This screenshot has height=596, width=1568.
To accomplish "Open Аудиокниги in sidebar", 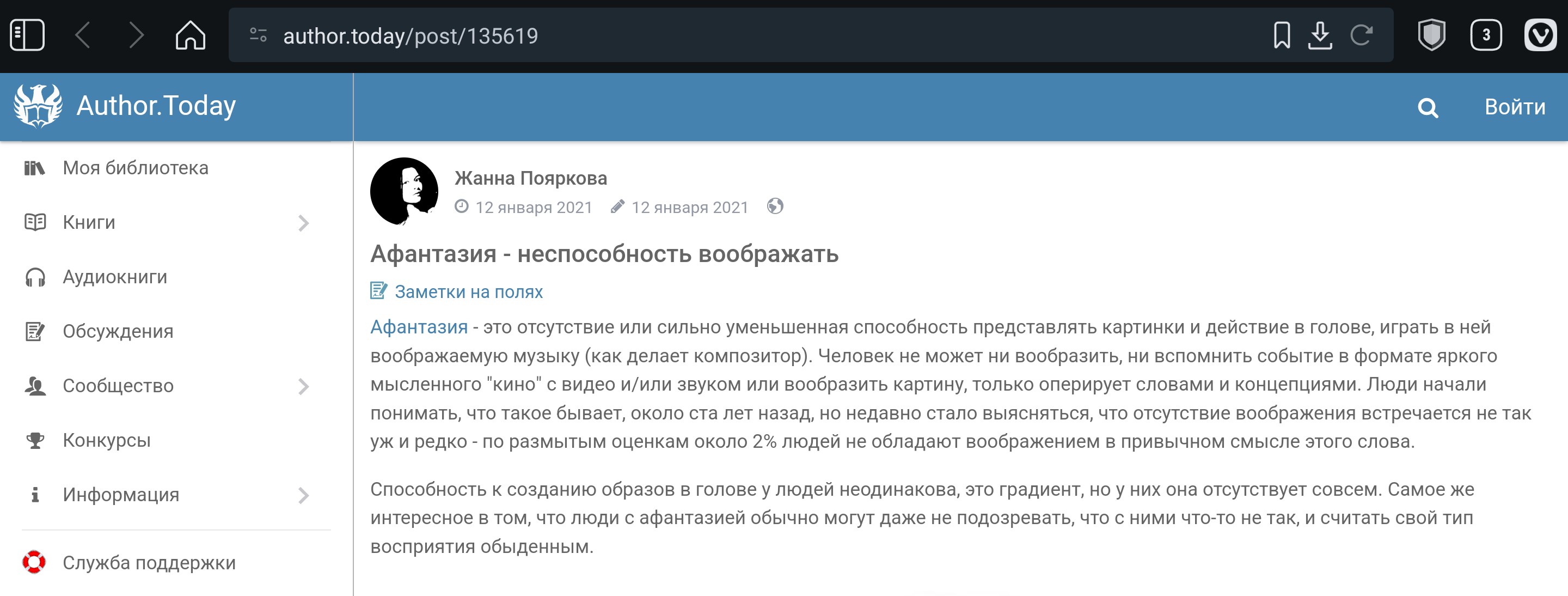I will [x=114, y=277].
